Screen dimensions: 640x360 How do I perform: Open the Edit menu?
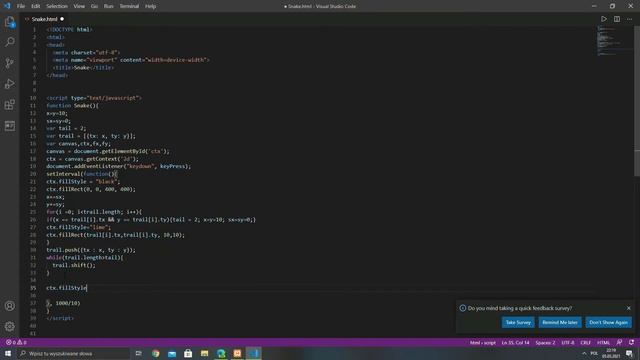point(36,6)
